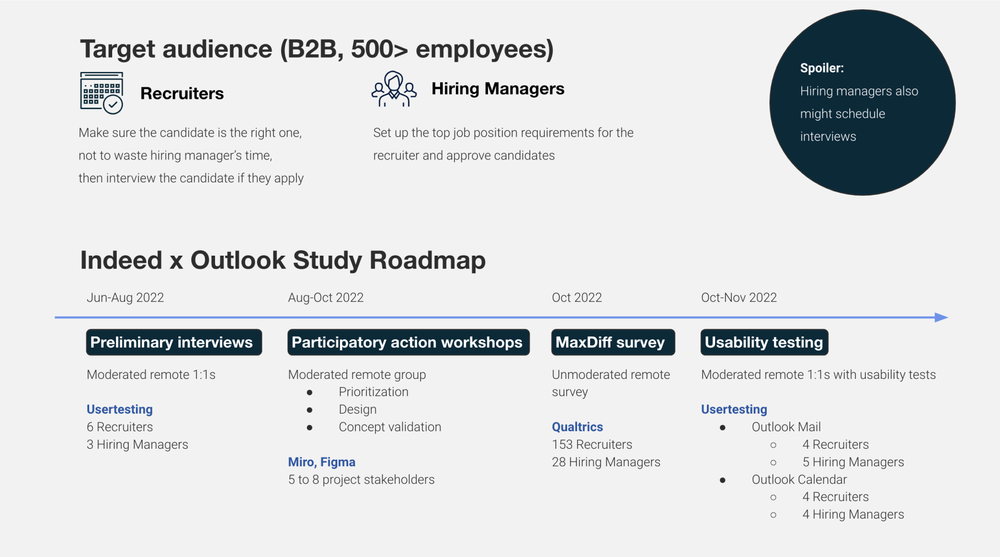Viewport: 1000px width, 557px height.
Task: Click 'Hiring managers also might schedule interviews' text
Action: (x=859, y=114)
